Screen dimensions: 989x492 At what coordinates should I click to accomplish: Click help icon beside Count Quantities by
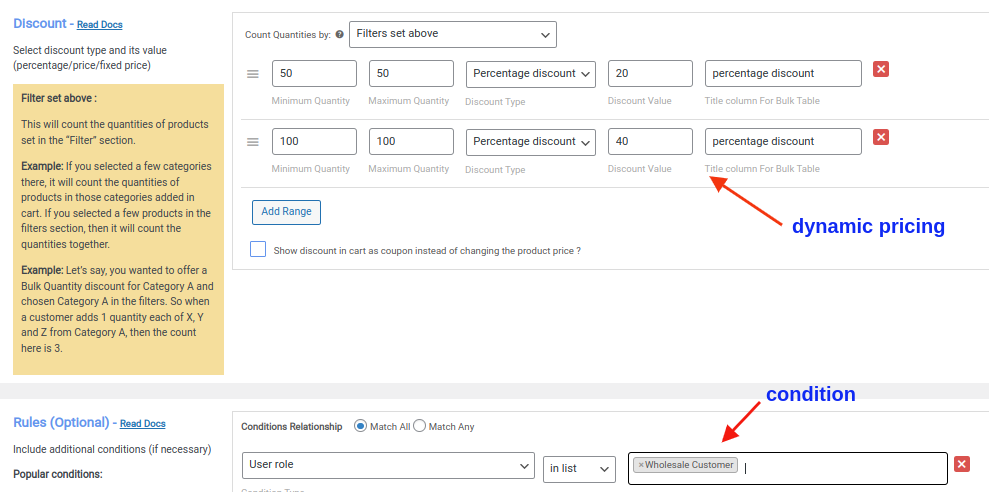(x=340, y=35)
